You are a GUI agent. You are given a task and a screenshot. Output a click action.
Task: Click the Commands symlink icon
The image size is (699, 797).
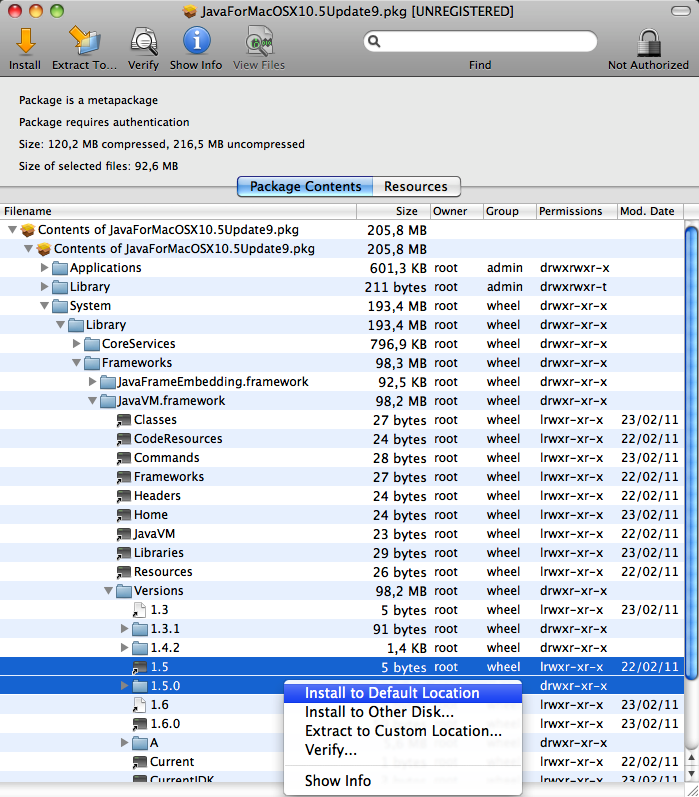click(x=124, y=458)
